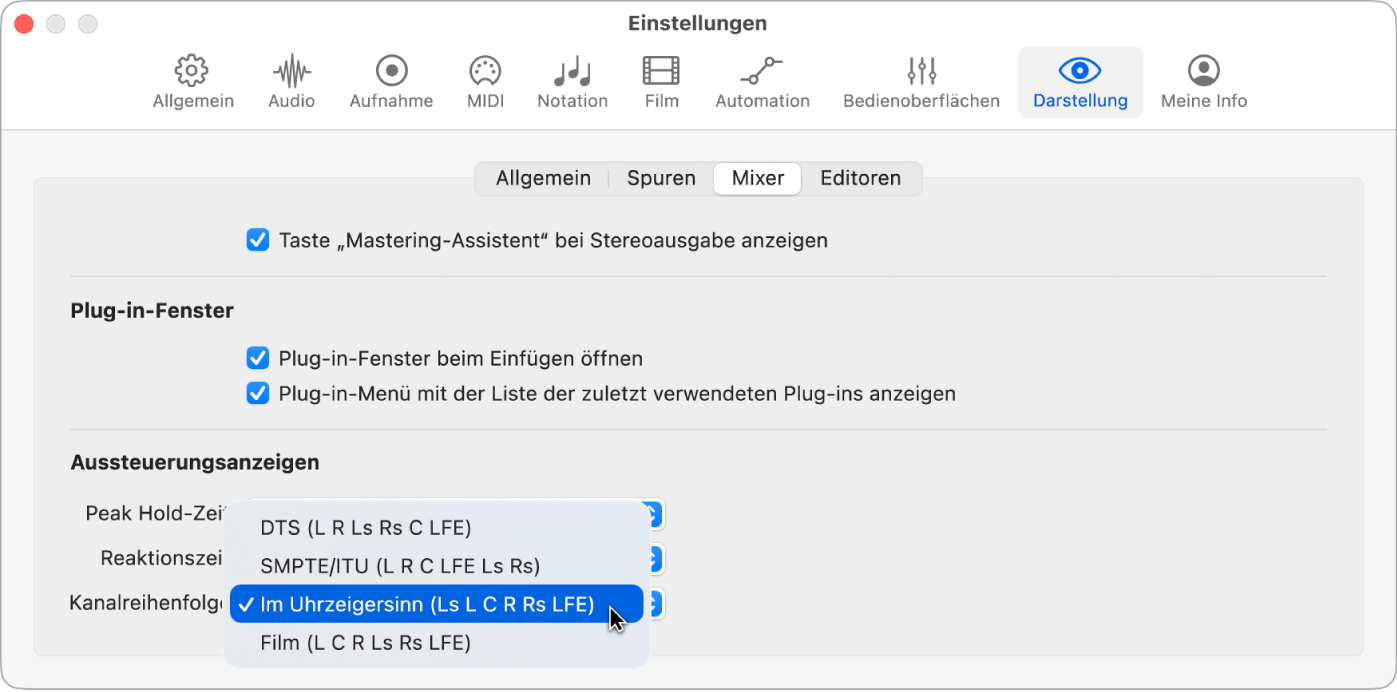The image size is (1397, 692).
Task: Switch to the Editoren tab
Action: [x=860, y=177]
